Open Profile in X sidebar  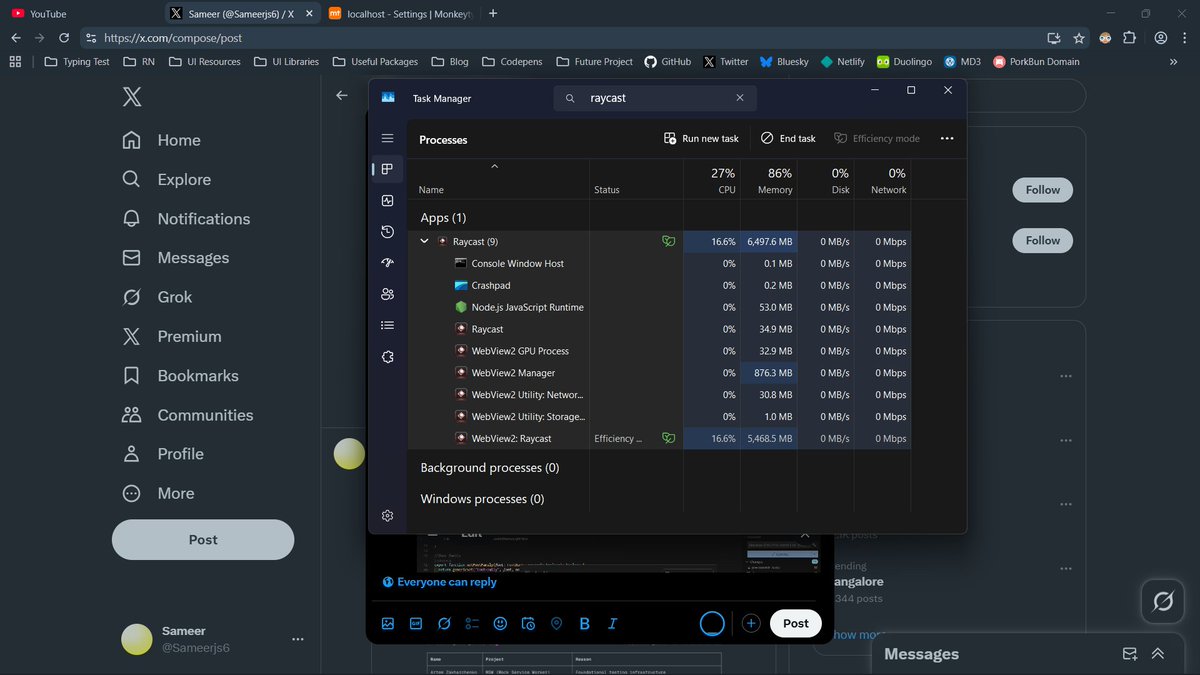162,454
